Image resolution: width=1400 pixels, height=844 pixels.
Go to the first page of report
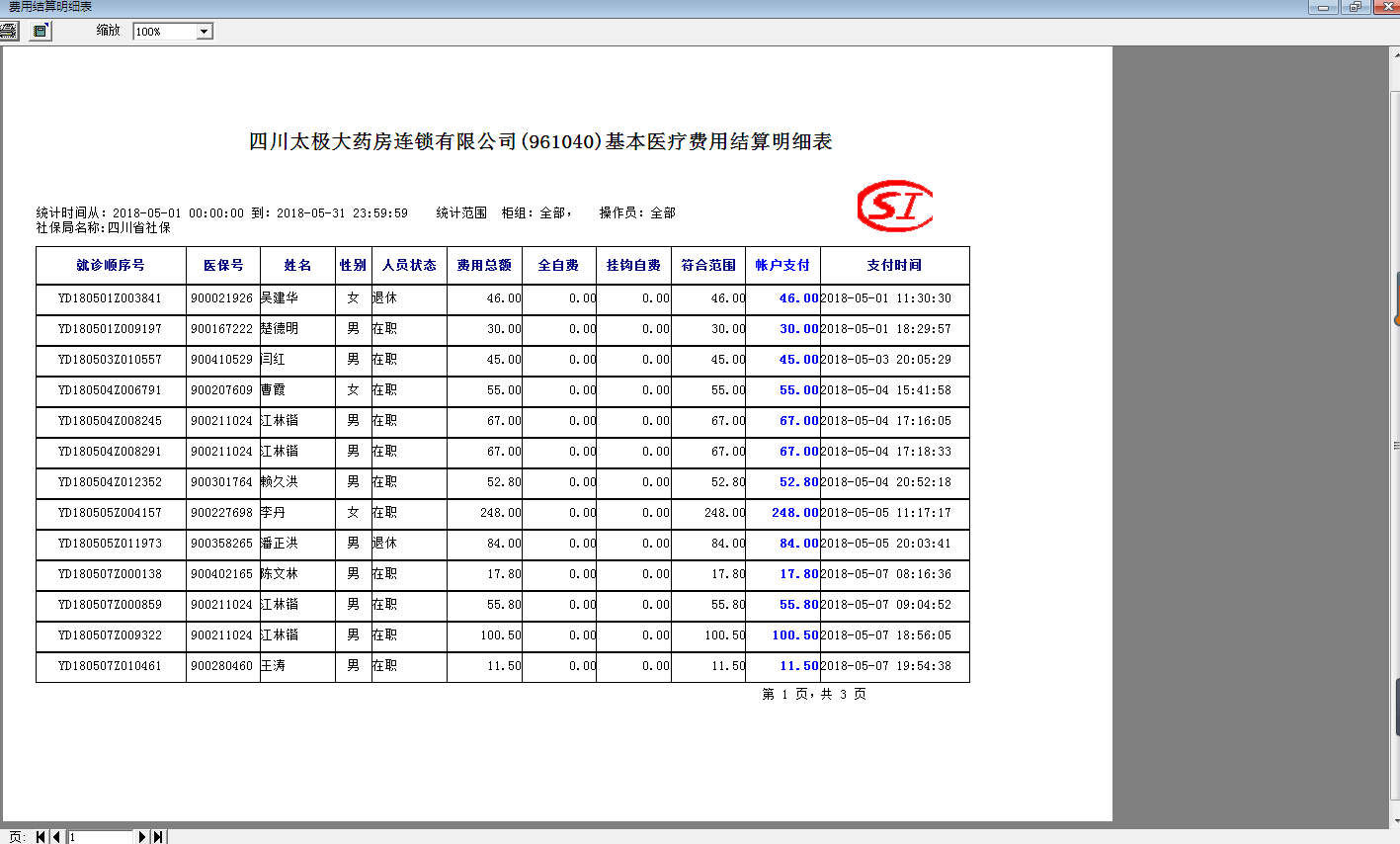41,837
